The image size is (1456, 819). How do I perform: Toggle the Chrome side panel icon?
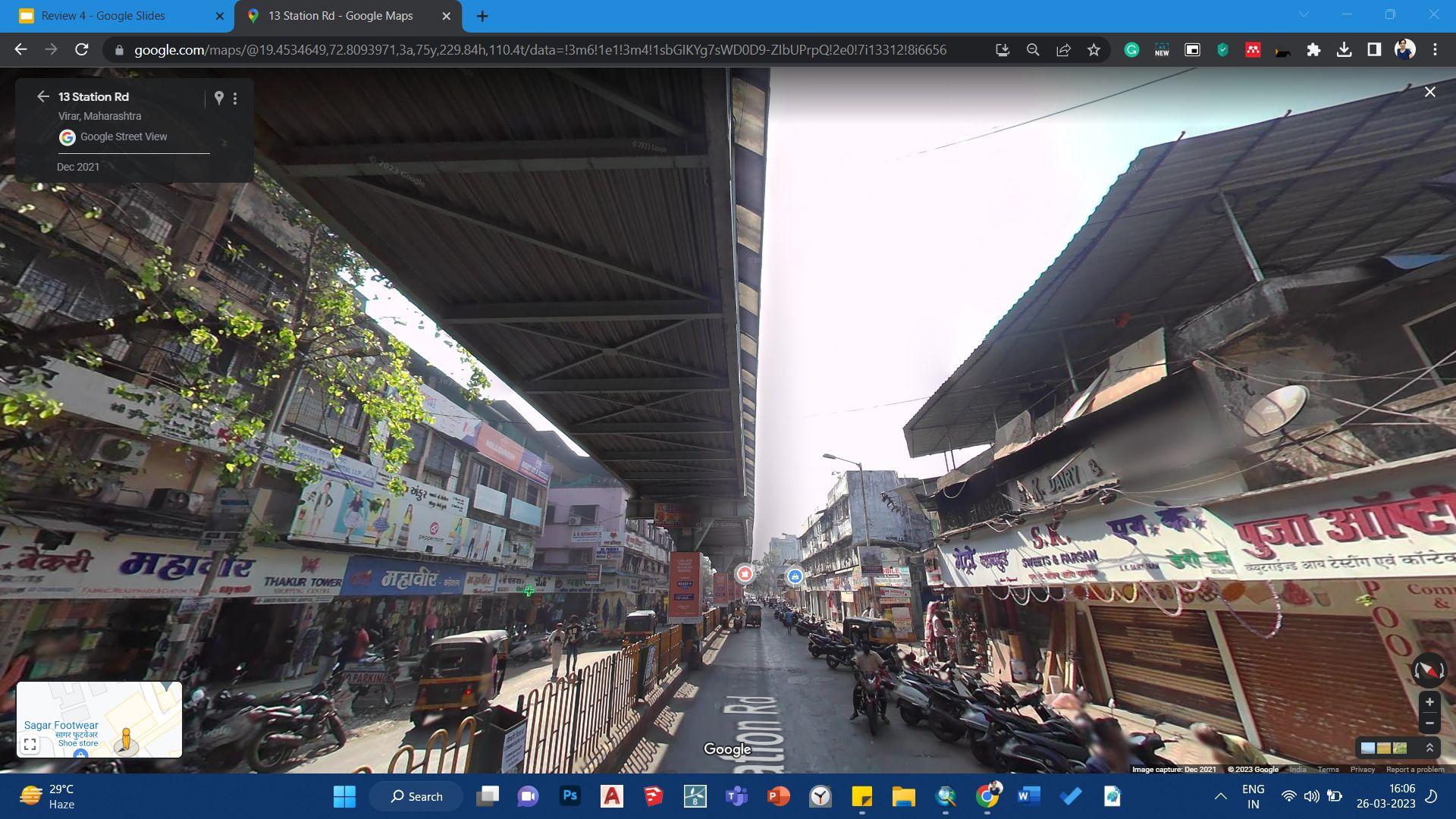click(1373, 50)
